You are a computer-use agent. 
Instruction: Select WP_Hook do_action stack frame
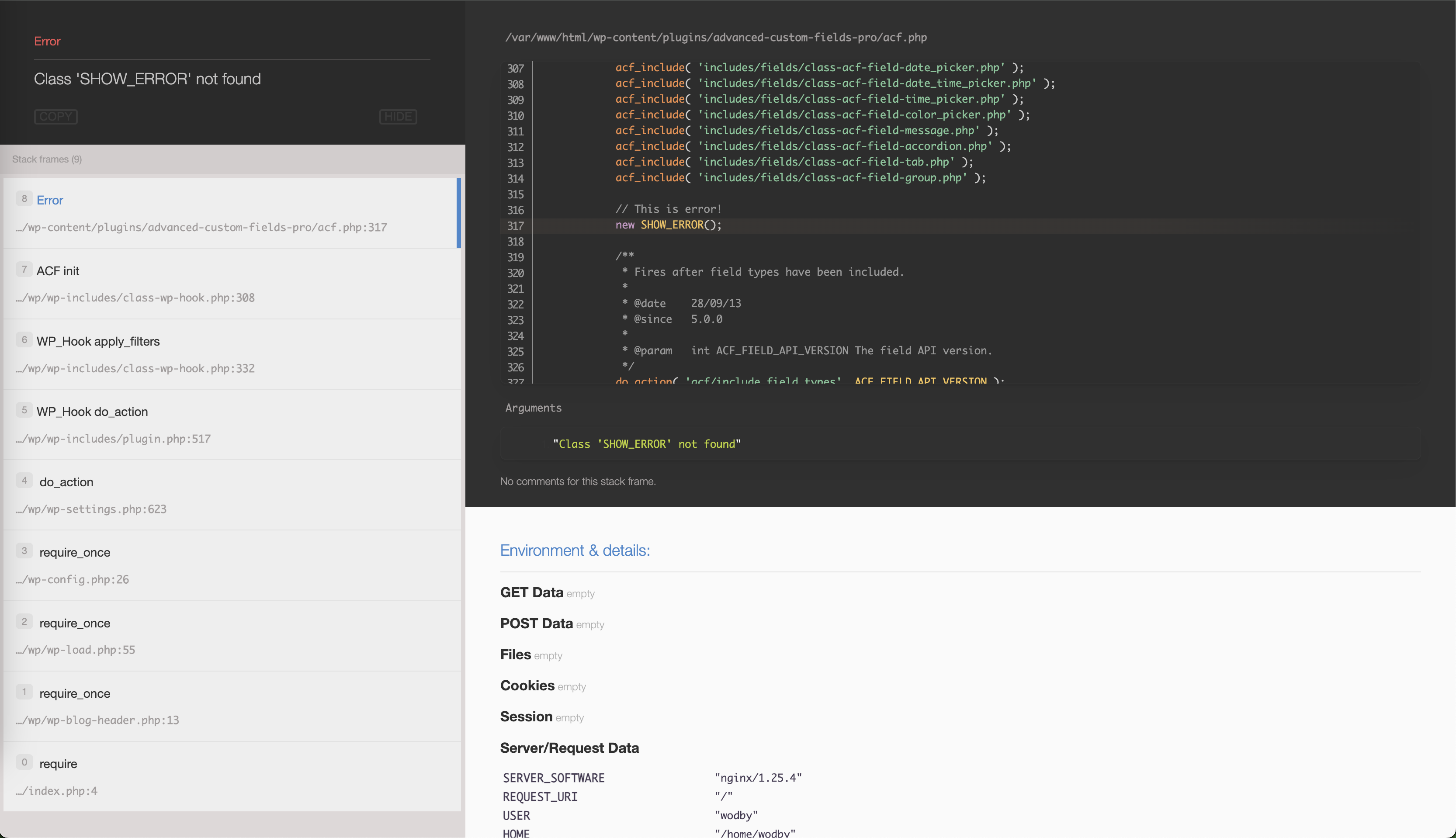pos(230,424)
